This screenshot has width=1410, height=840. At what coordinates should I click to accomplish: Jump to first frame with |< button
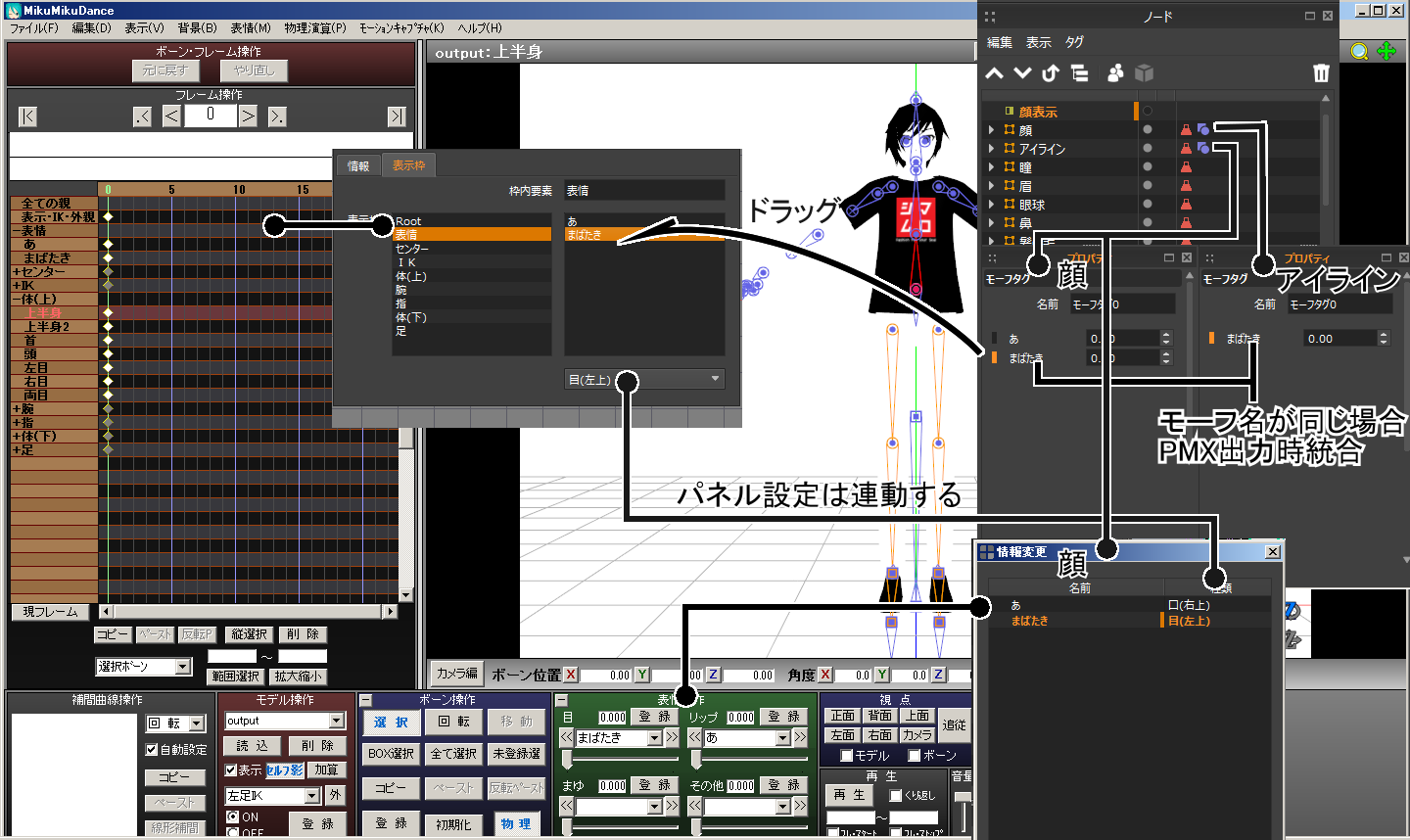27,117
